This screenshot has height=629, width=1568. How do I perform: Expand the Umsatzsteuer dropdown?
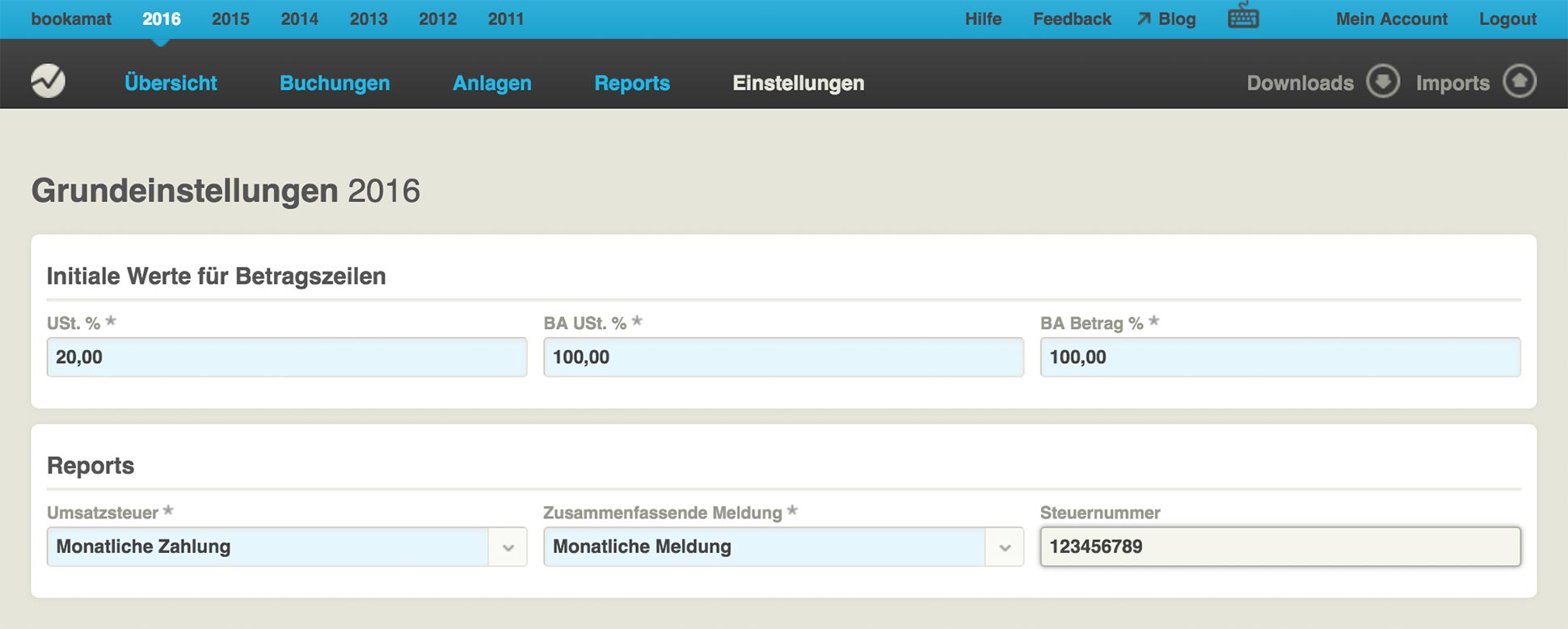point(508,547)
